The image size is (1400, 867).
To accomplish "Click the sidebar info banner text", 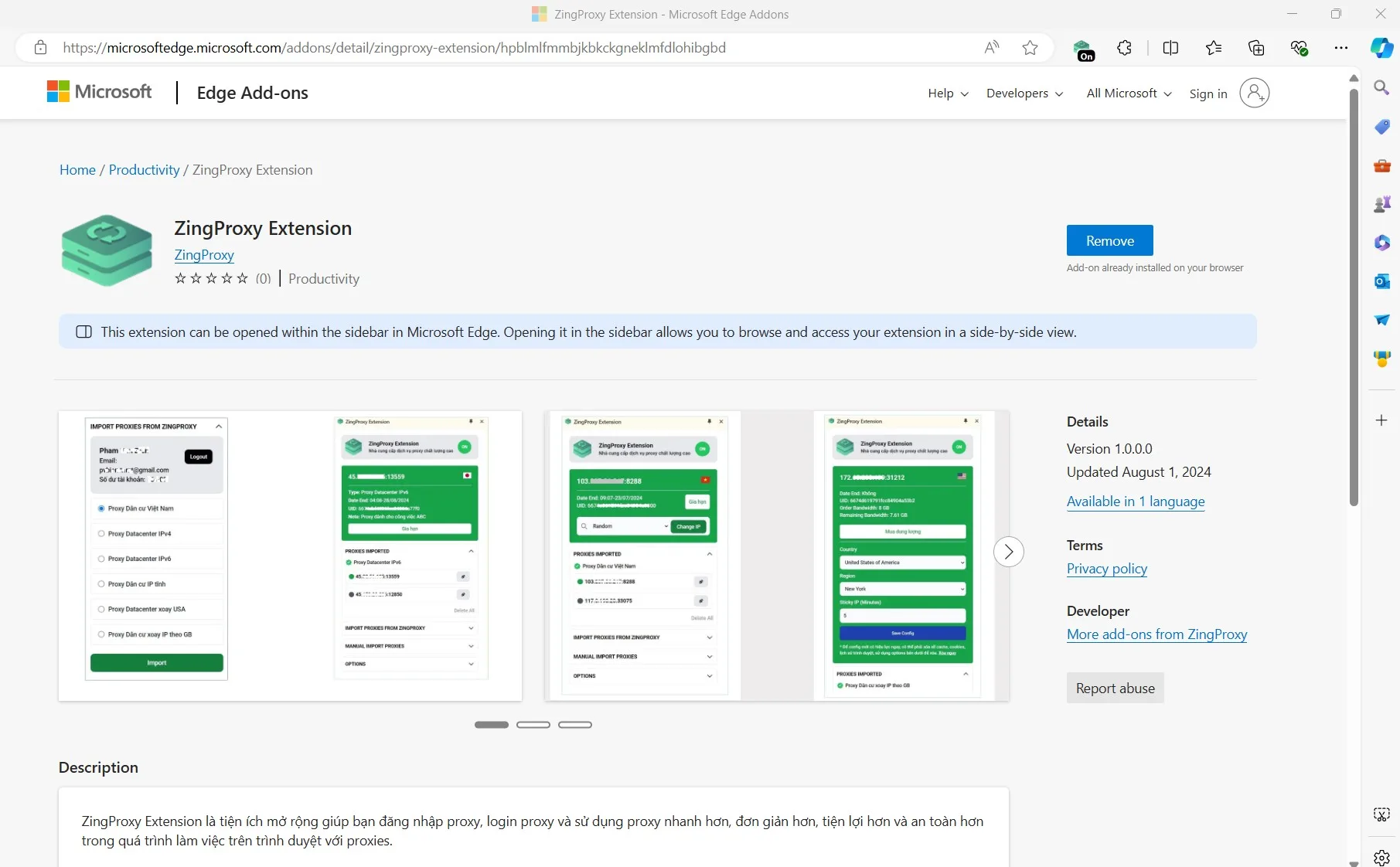I will point(588,332).
